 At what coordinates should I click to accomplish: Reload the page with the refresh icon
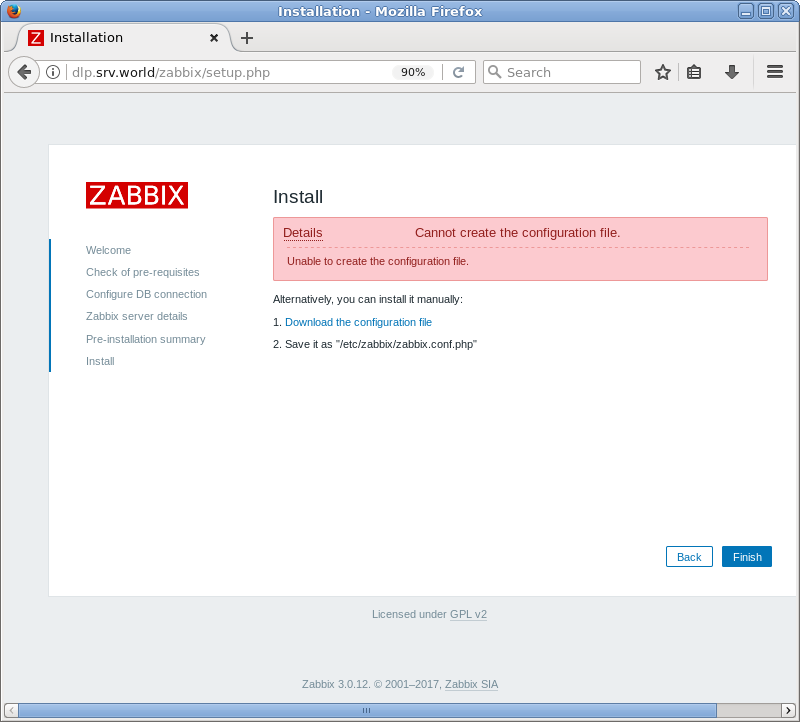coord(458,72)
